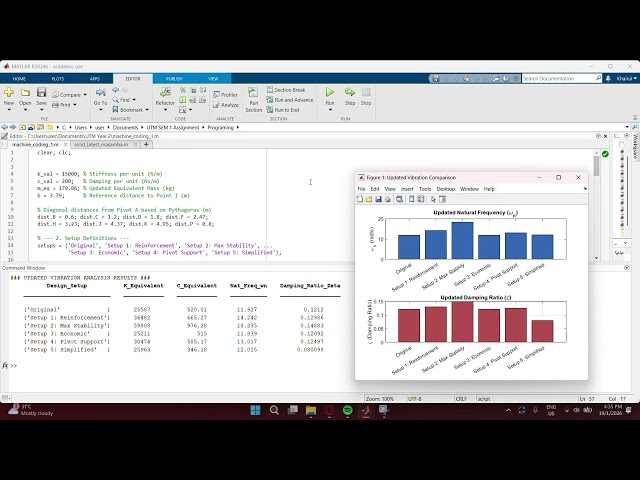Click the Stop button in RUN group
Screen dimensions: 640x480
tap(366, 95)
